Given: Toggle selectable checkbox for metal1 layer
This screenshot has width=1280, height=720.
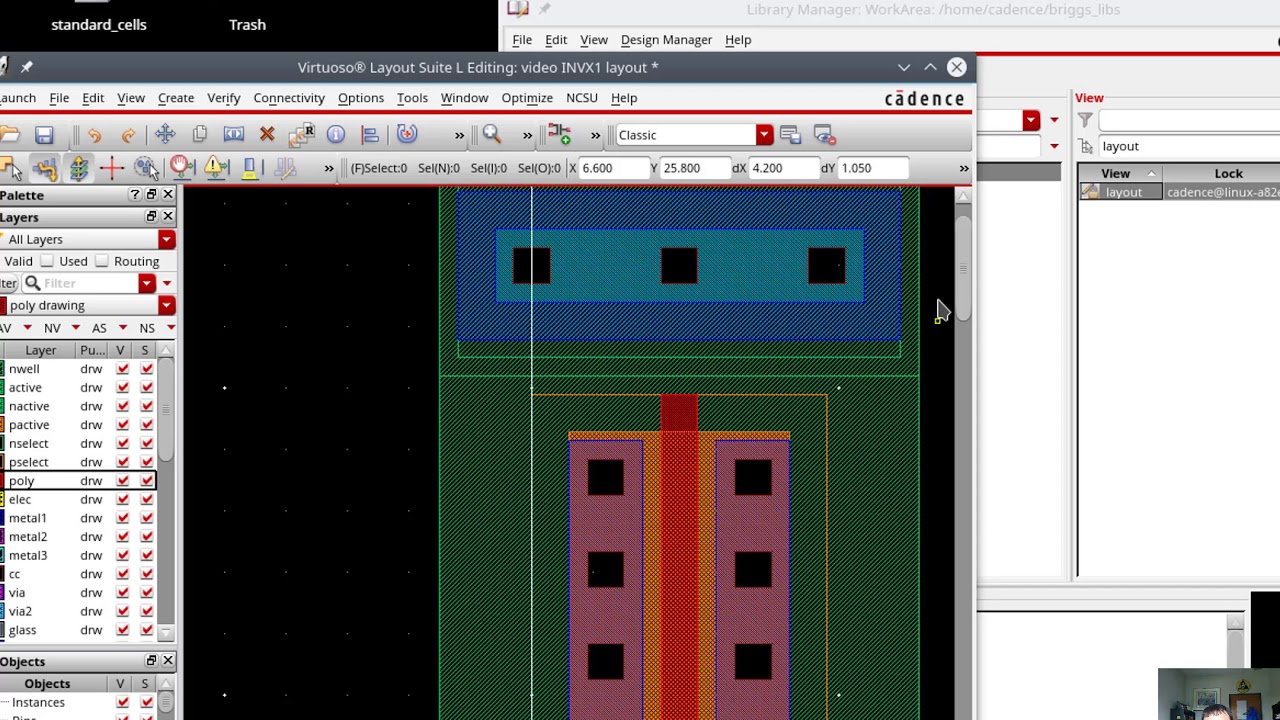Looking at the screenshot, I should 146,518.
